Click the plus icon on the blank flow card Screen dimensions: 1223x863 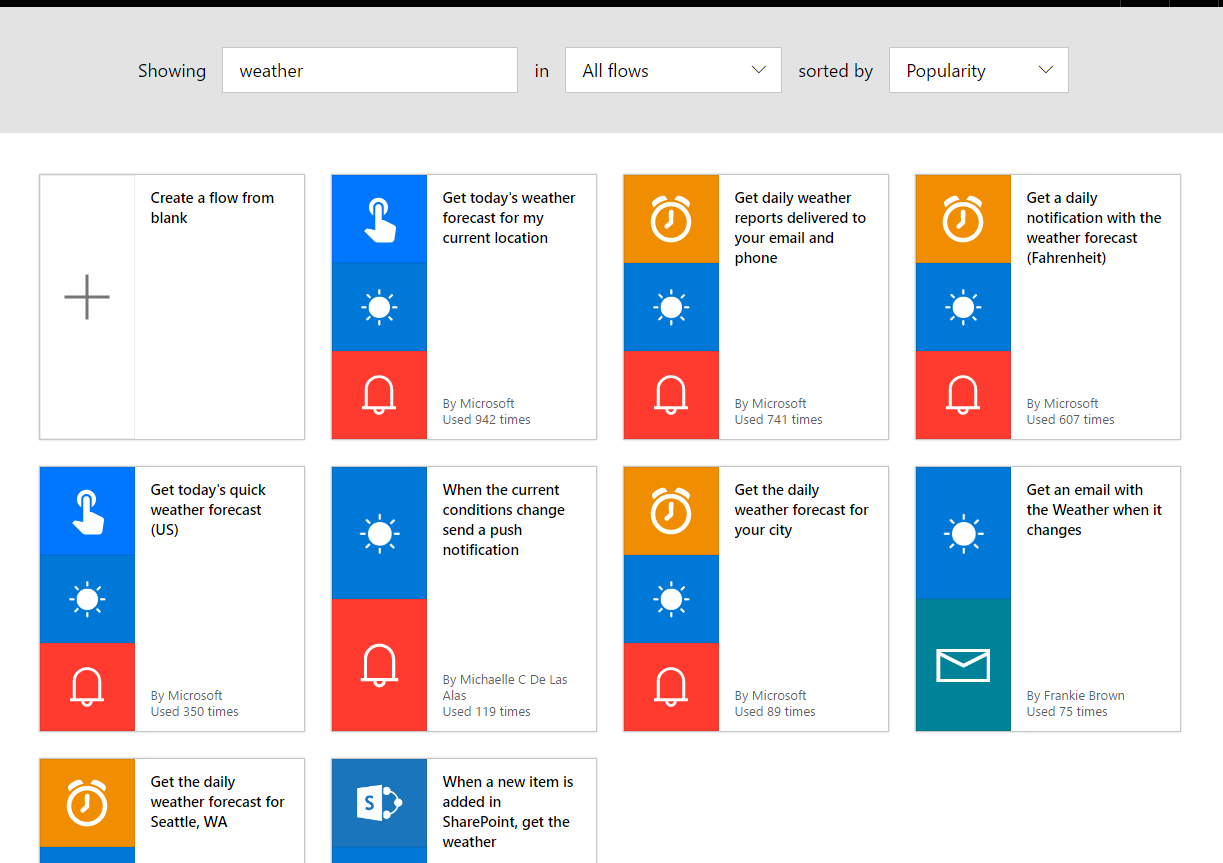87,297
